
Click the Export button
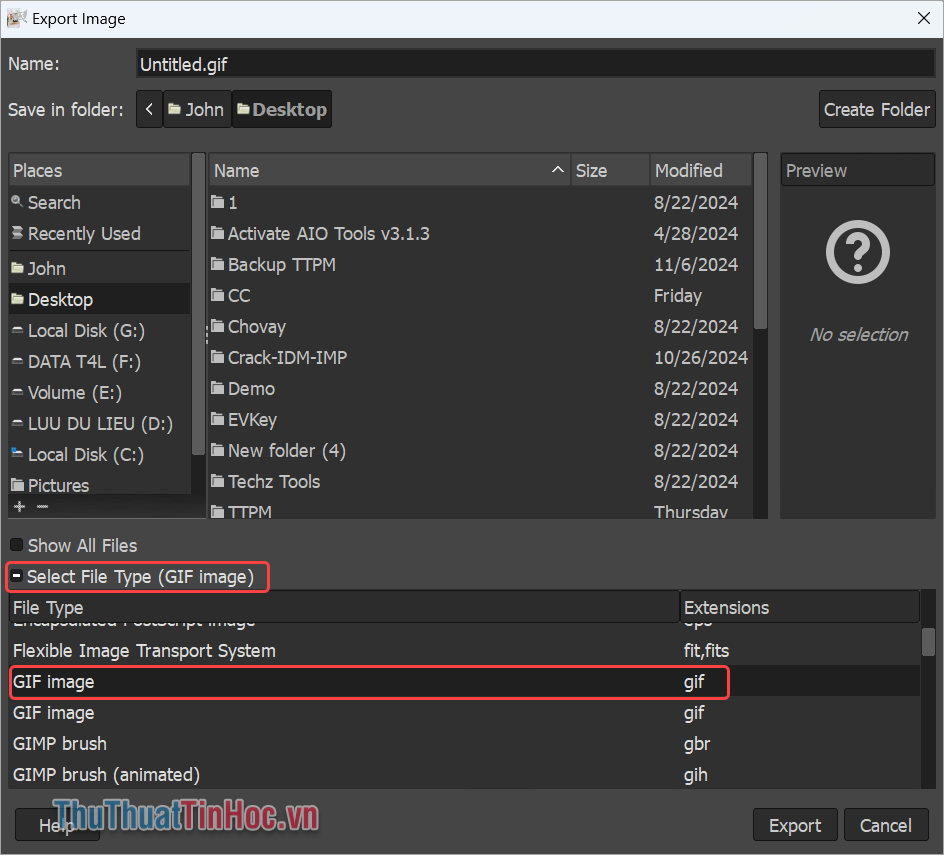[x=795, y=824]
